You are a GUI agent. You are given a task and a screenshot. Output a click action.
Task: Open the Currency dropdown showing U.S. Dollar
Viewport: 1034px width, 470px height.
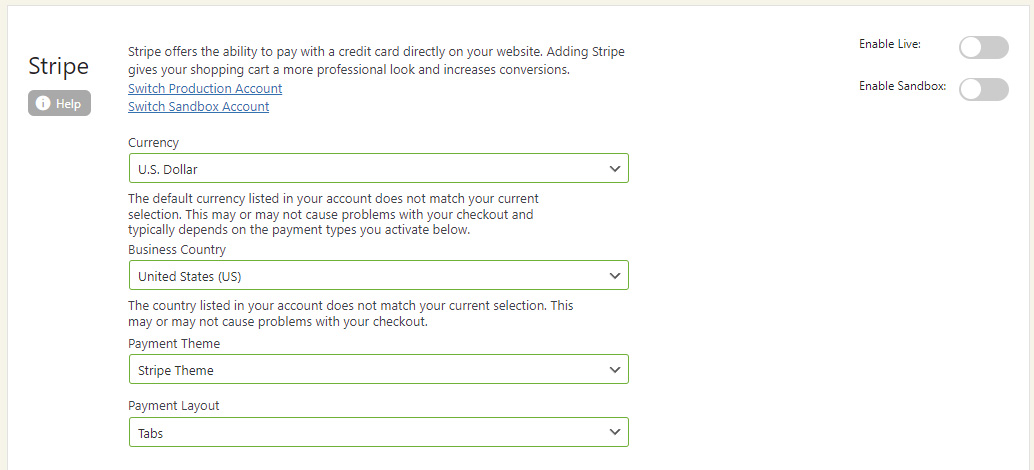point(378,168)
